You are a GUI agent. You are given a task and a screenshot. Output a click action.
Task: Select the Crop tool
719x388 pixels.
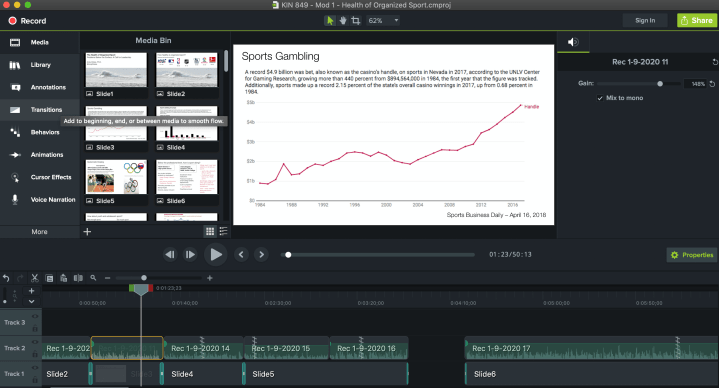[x=355, y=21]
